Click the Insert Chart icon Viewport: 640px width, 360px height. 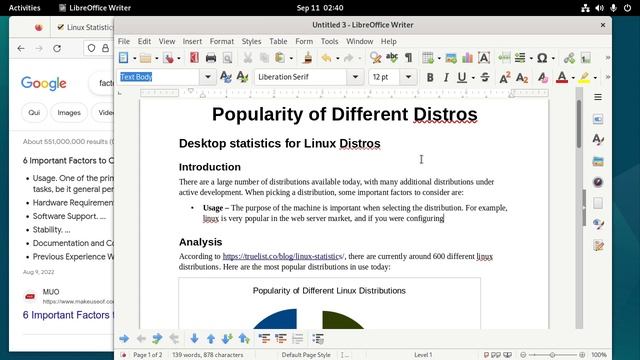pyautogui.click(x=467, y=58)
